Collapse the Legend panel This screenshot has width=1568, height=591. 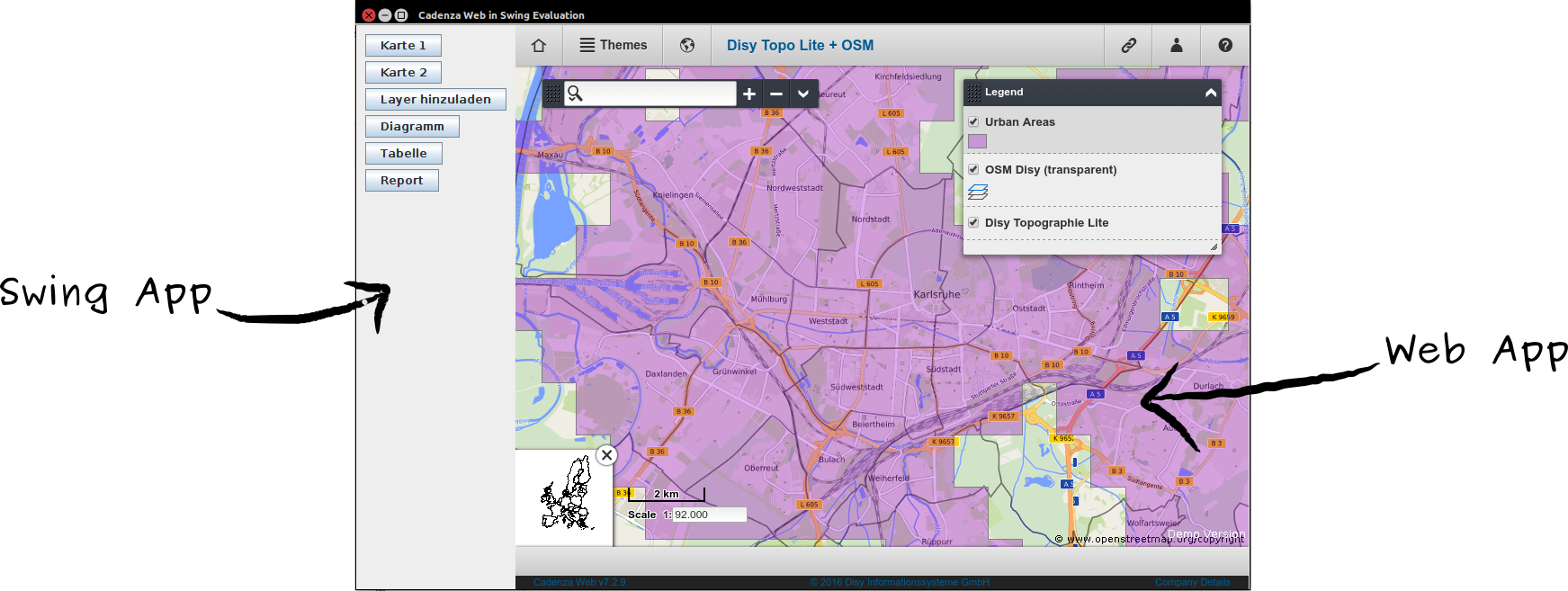(x=1211, y=93)
